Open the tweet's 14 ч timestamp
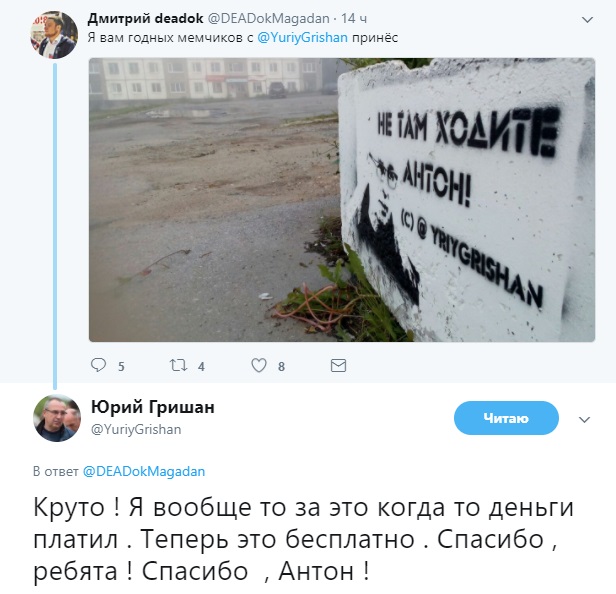Viewport: 616px width, 594px height. [354, 18]
